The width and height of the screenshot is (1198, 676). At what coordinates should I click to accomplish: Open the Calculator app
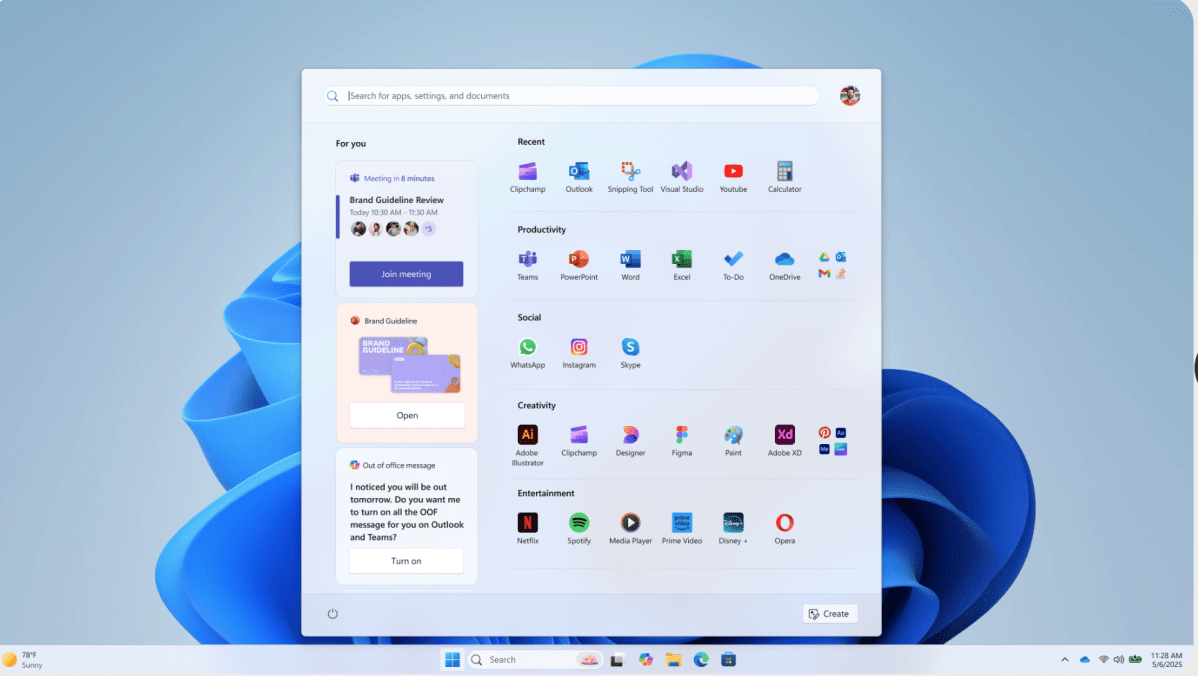(784, 172)
